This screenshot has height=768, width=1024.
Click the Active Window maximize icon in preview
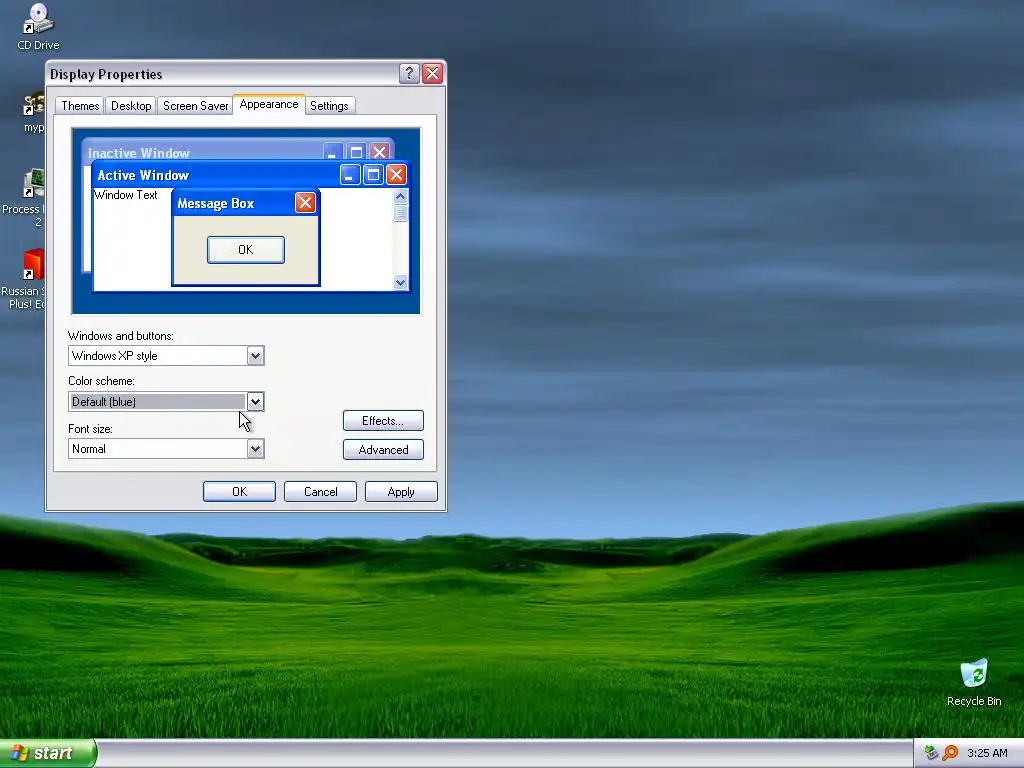pyautogui.click(x=373, y=174)
